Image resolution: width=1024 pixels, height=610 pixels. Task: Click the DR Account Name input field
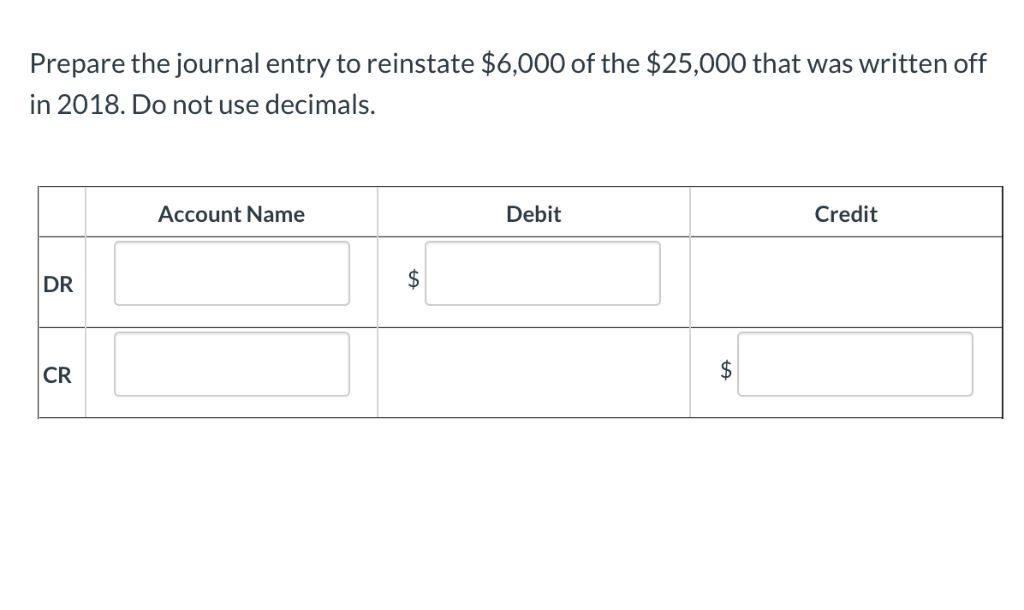coord(231,273)
